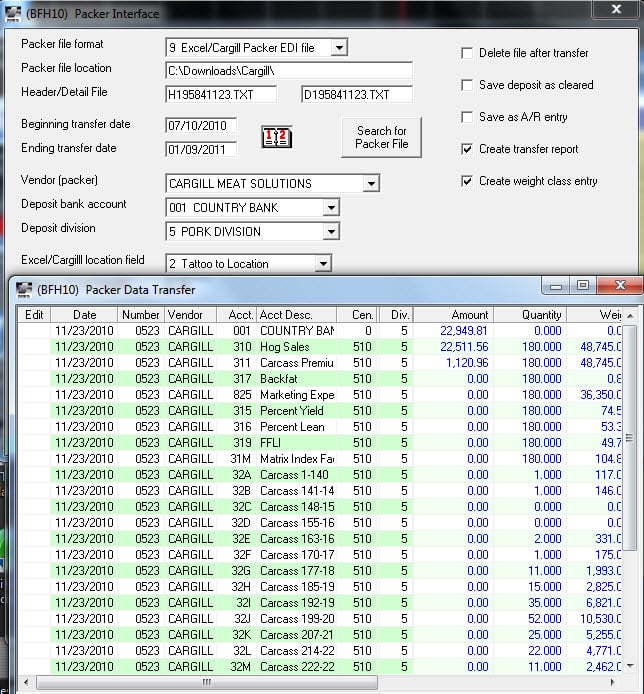Open the Packer file format dropdown
This screenshot has height=694, width=644.
(339, 47)
